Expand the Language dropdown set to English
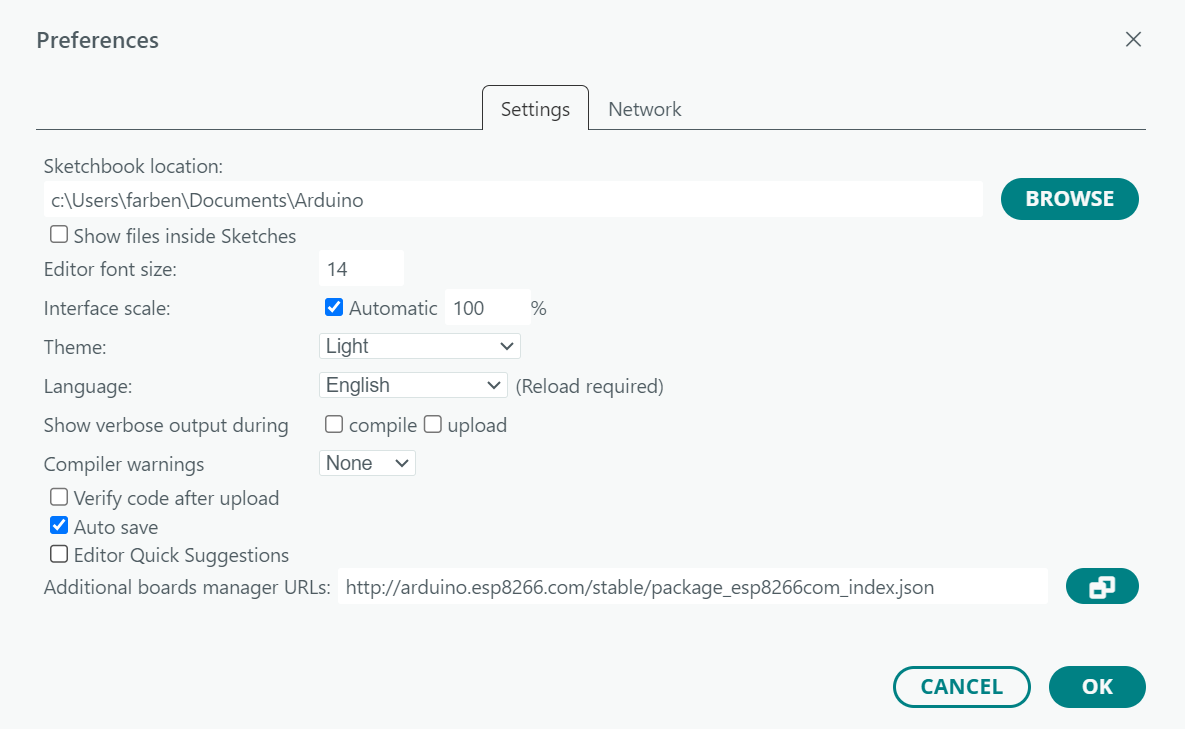 coord(413,385)
